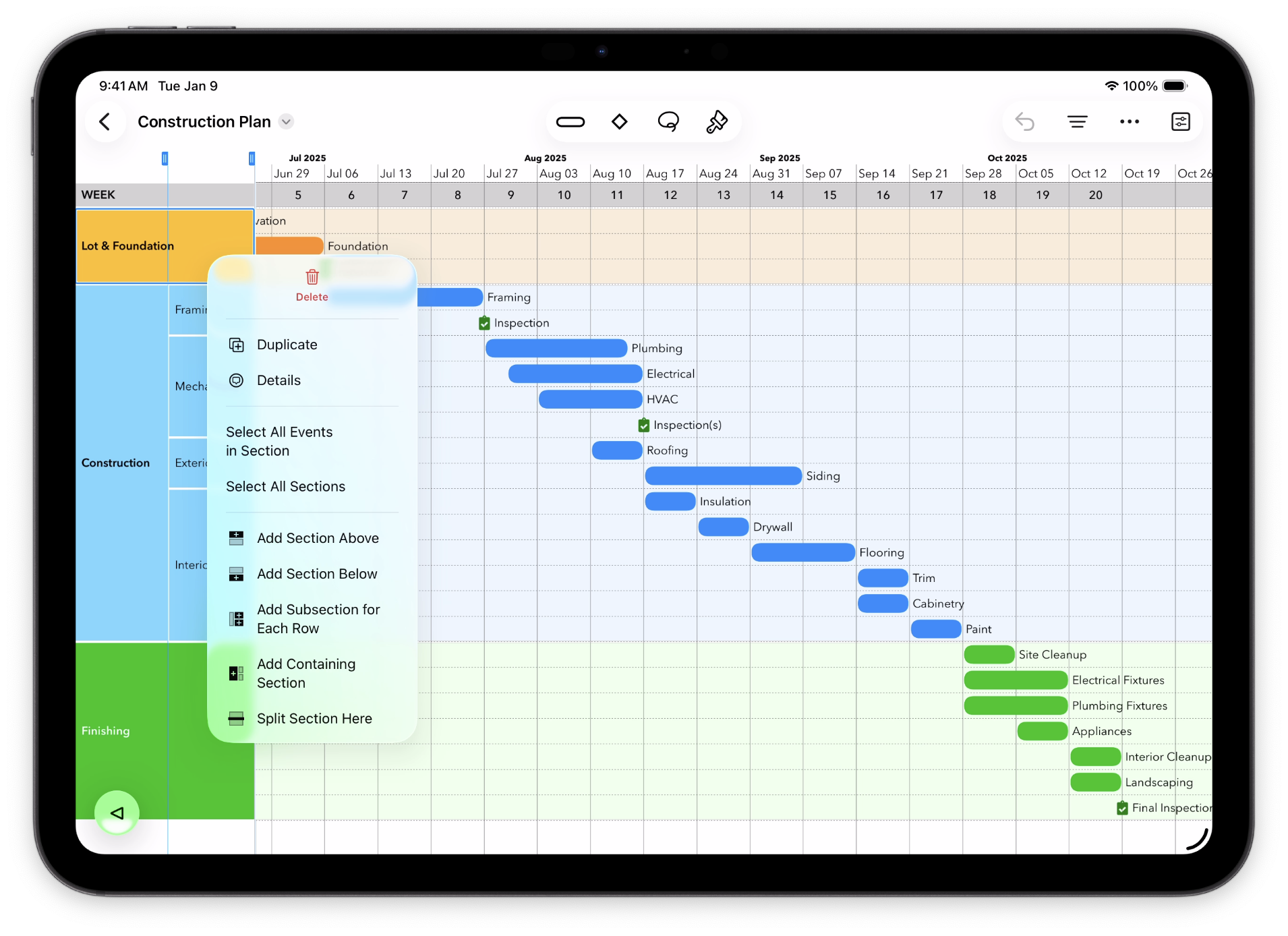Open the three-dot more options menu
This screenshot has height=936, width=1288.
coord(1129,122)
